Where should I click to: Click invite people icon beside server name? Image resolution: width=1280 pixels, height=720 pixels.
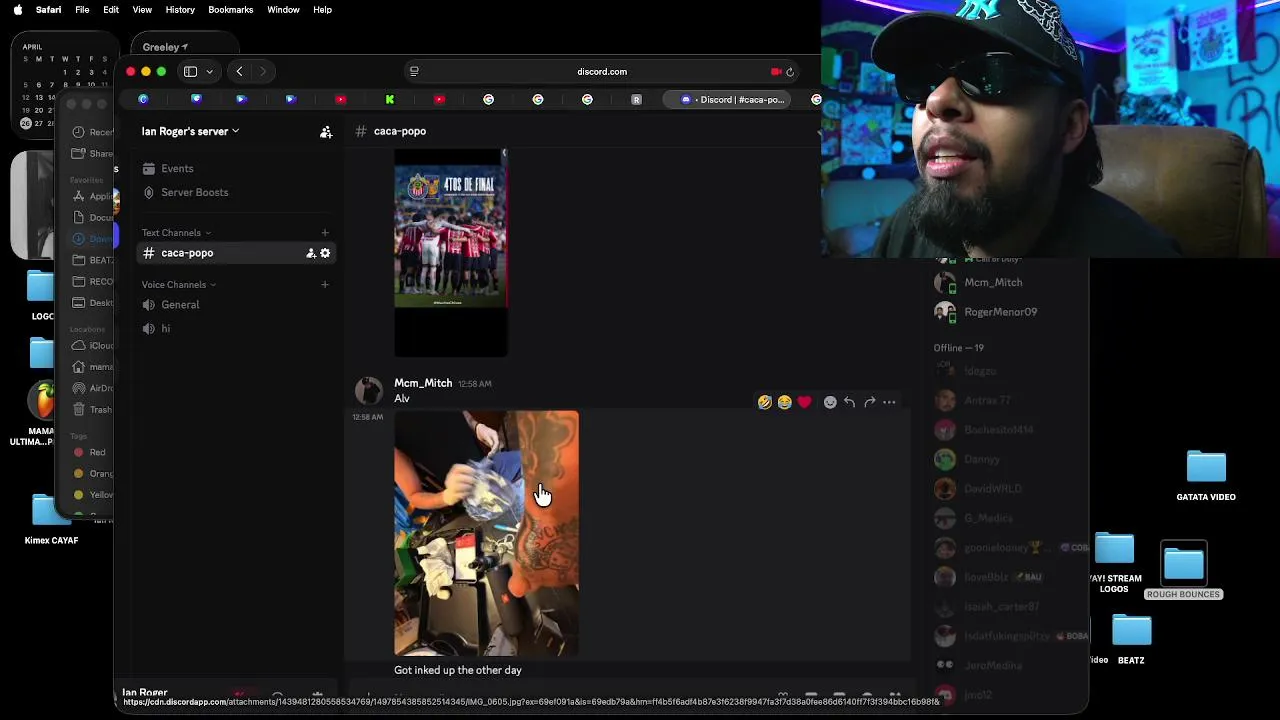(326, 131)
